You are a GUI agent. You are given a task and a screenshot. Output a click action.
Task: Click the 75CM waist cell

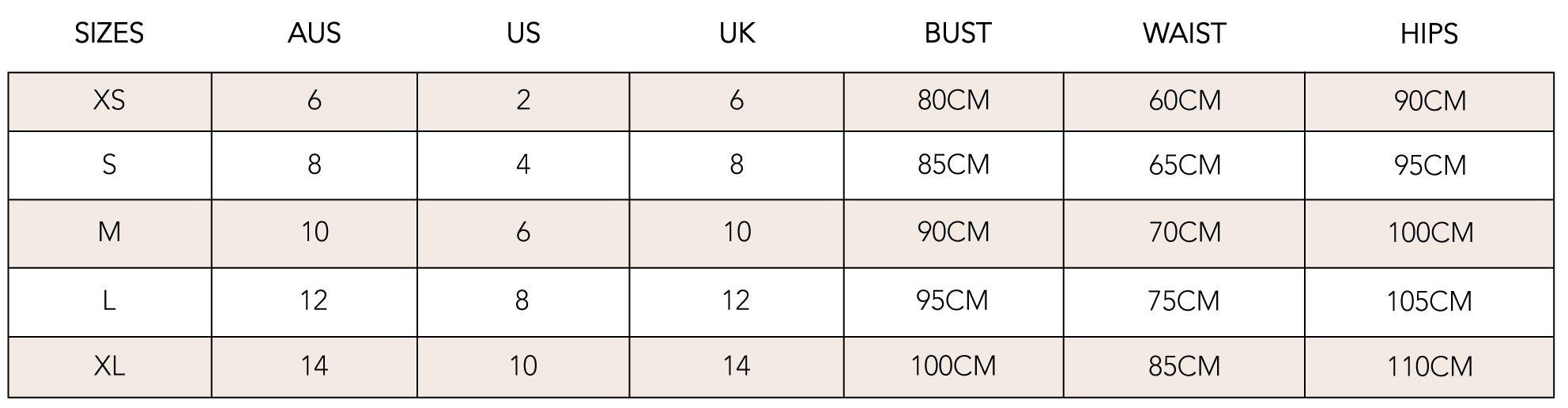coord(1183,301)
